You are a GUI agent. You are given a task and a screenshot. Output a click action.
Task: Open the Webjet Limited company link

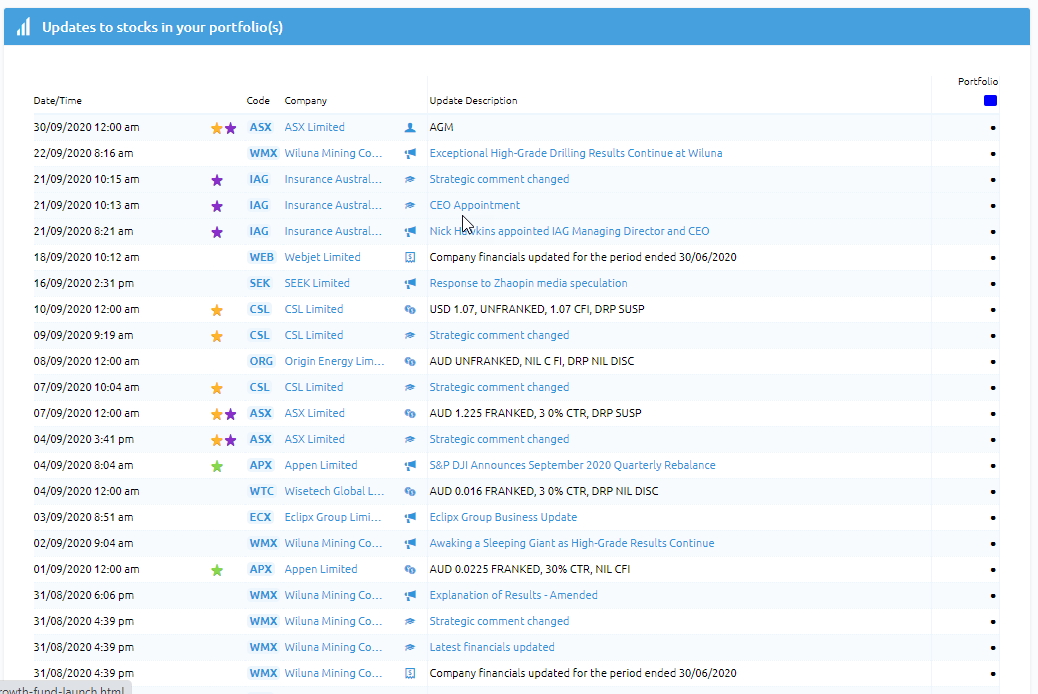322,257
